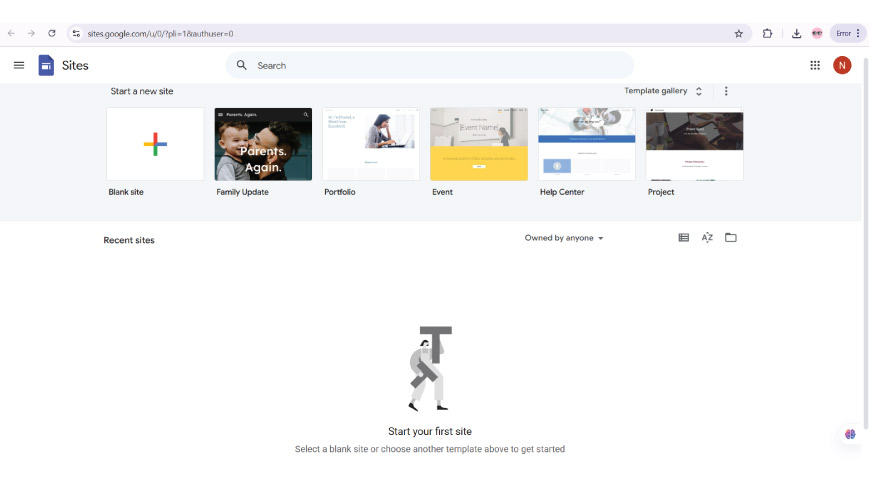Reload the current page
This screenshot has height=483, width=869.
pyautogui.click(x=52, y=33)
